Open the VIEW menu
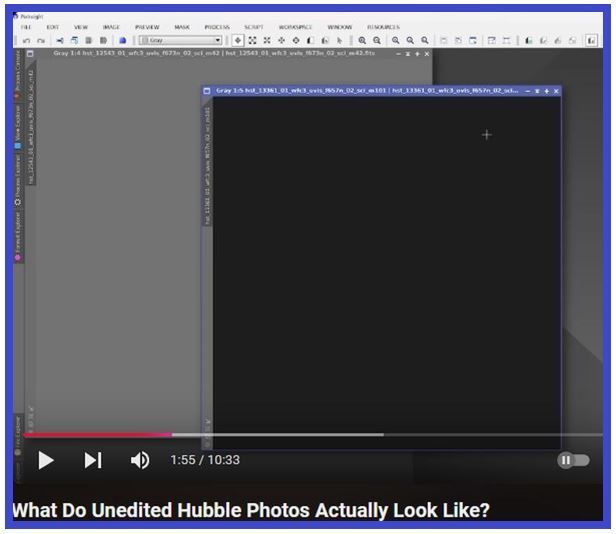This screenshot has height=534, width=616. pos(81,27)
